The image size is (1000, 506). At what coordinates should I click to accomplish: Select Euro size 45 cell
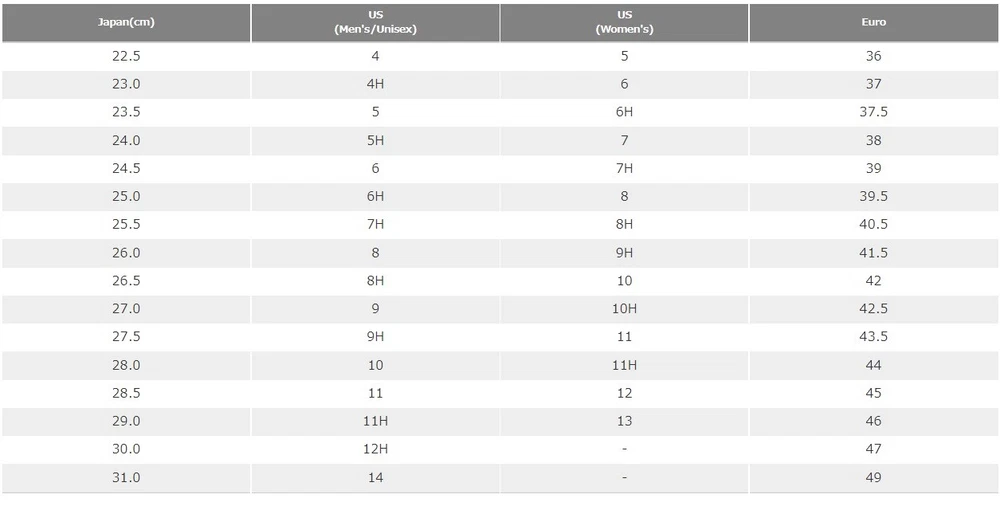(x=873, y=393)
